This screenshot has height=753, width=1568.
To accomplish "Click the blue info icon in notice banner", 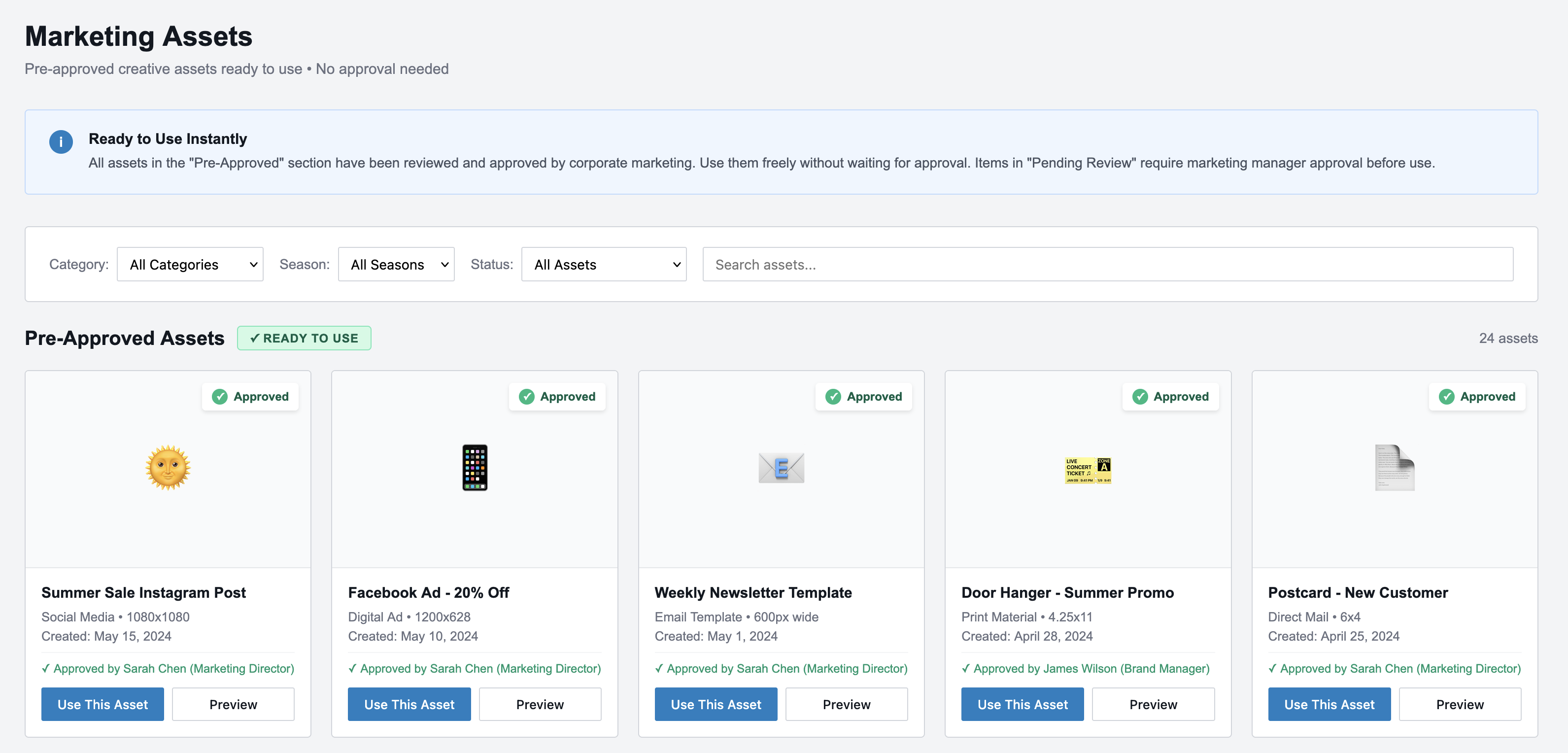I will [x=61, y=141].
